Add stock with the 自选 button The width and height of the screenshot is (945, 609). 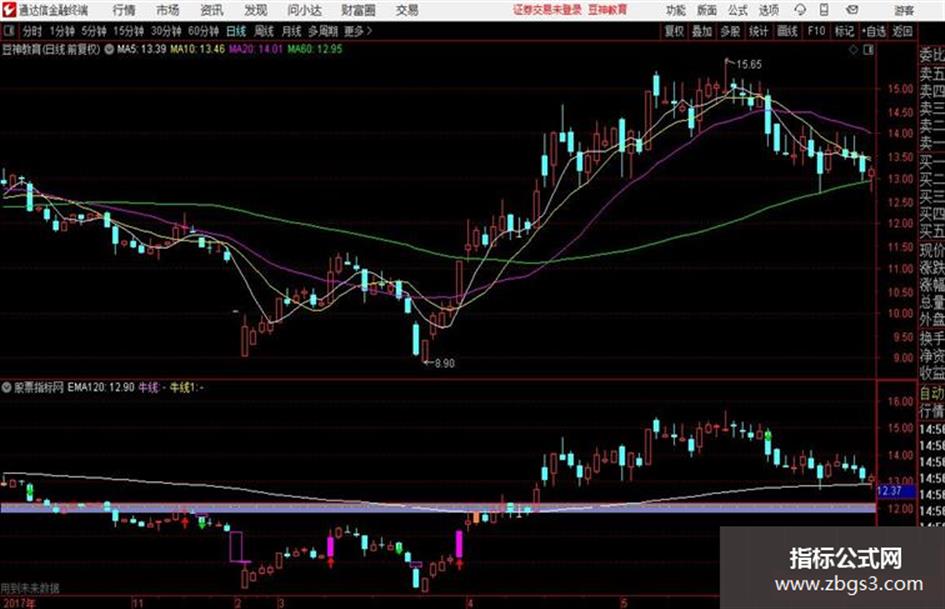(x=873, y=31)
